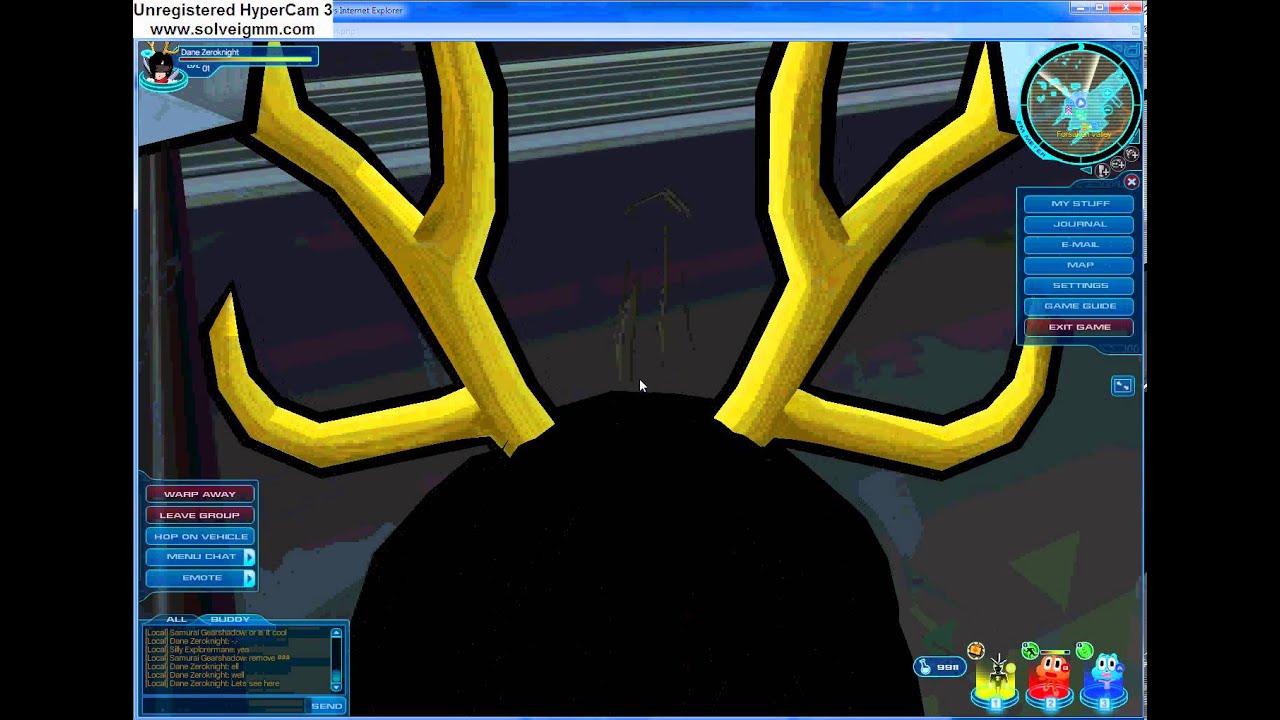
Task: Click the left icon under the minimap
Action: coord(1101,171)
